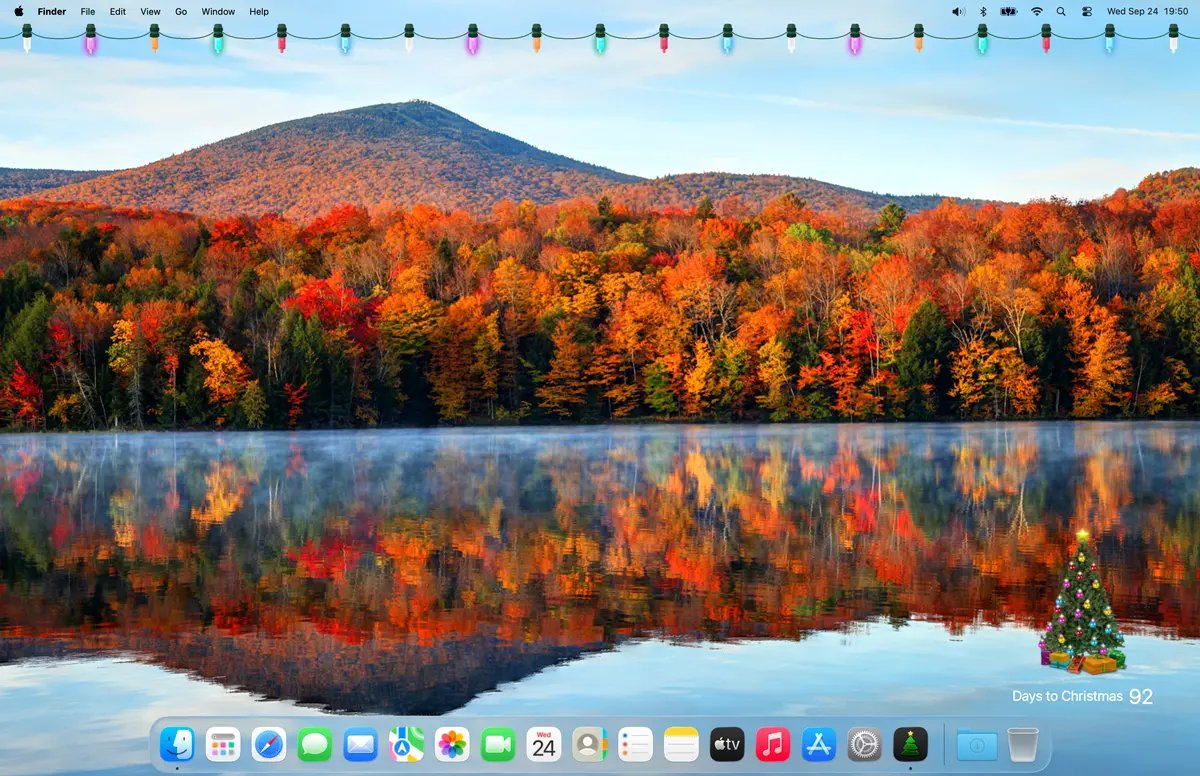The image size is (1200, 776).
Task: Open the Photos app
Action: pos(451,745)
